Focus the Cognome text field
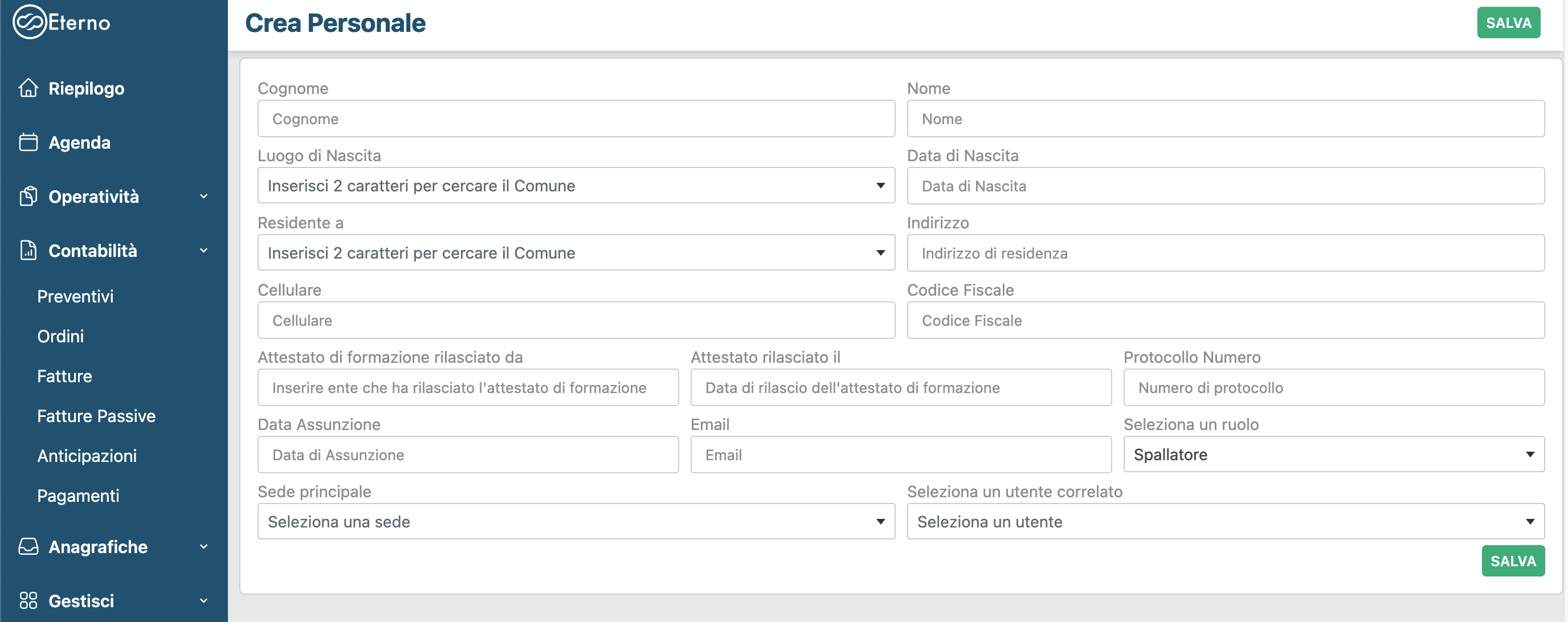 tap(575, 118)
